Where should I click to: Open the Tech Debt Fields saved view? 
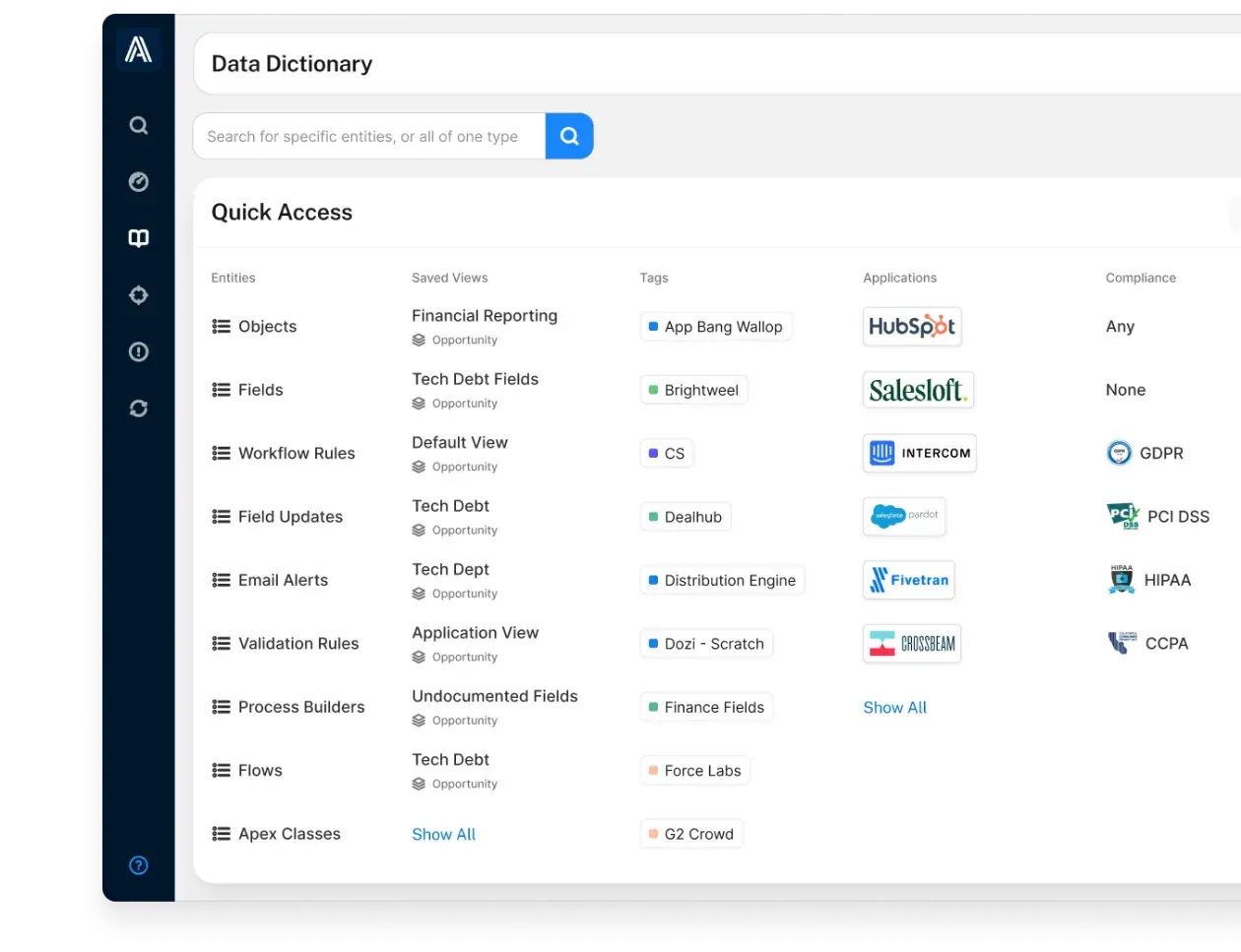point(475,379)
